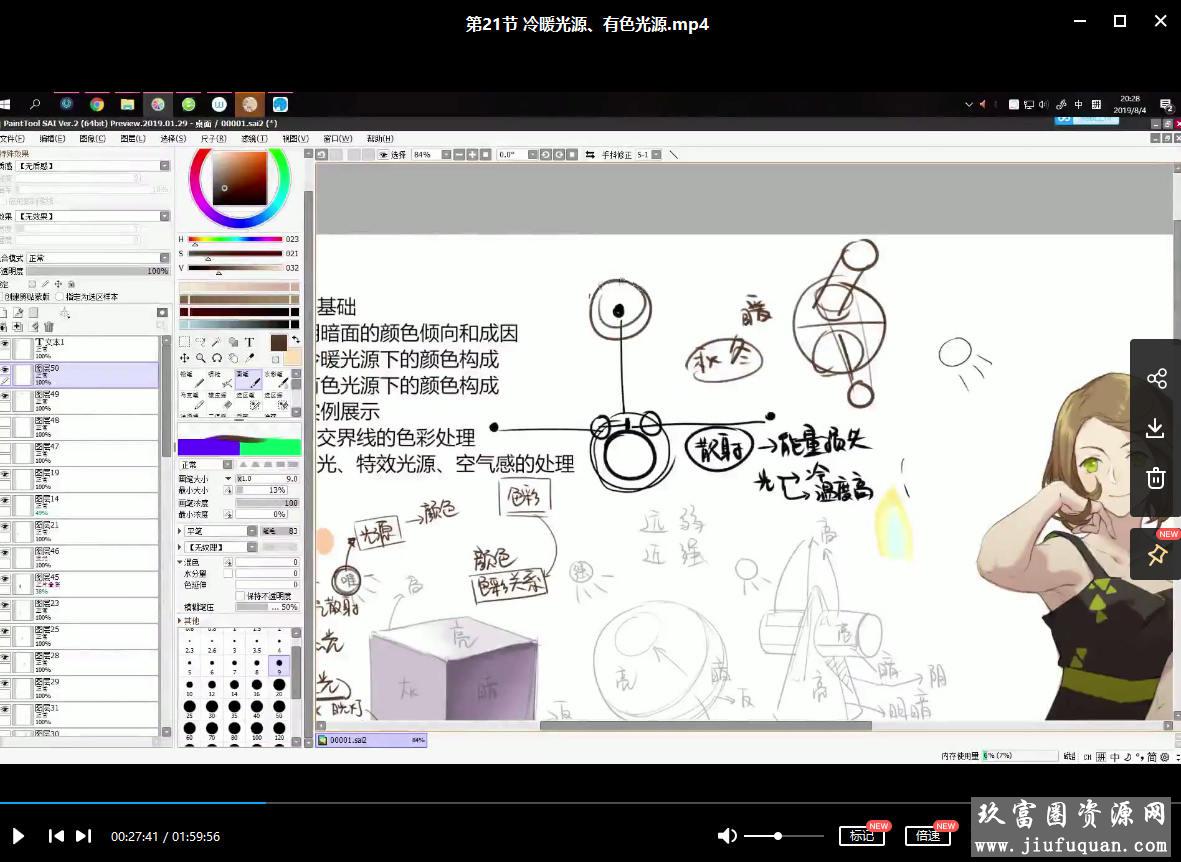Pick the eyedropper color picker tool
Viewport: 1181px width, 862px height.
pos(249,358)
